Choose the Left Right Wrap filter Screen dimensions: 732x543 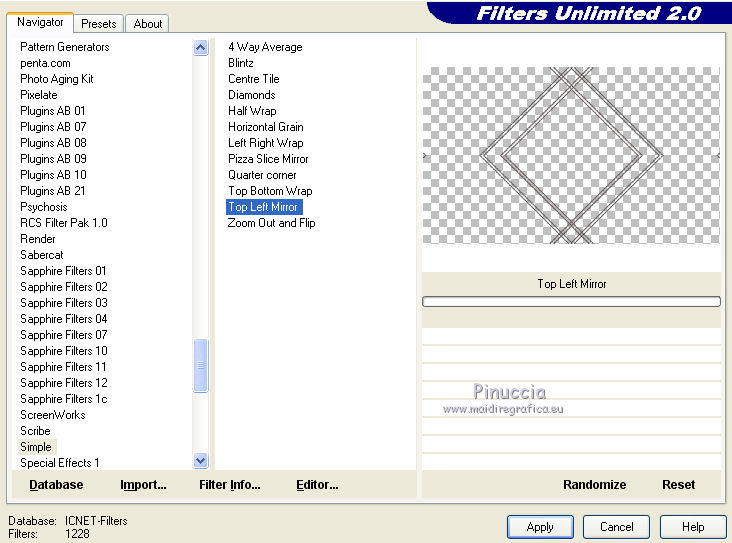[266, 142]
